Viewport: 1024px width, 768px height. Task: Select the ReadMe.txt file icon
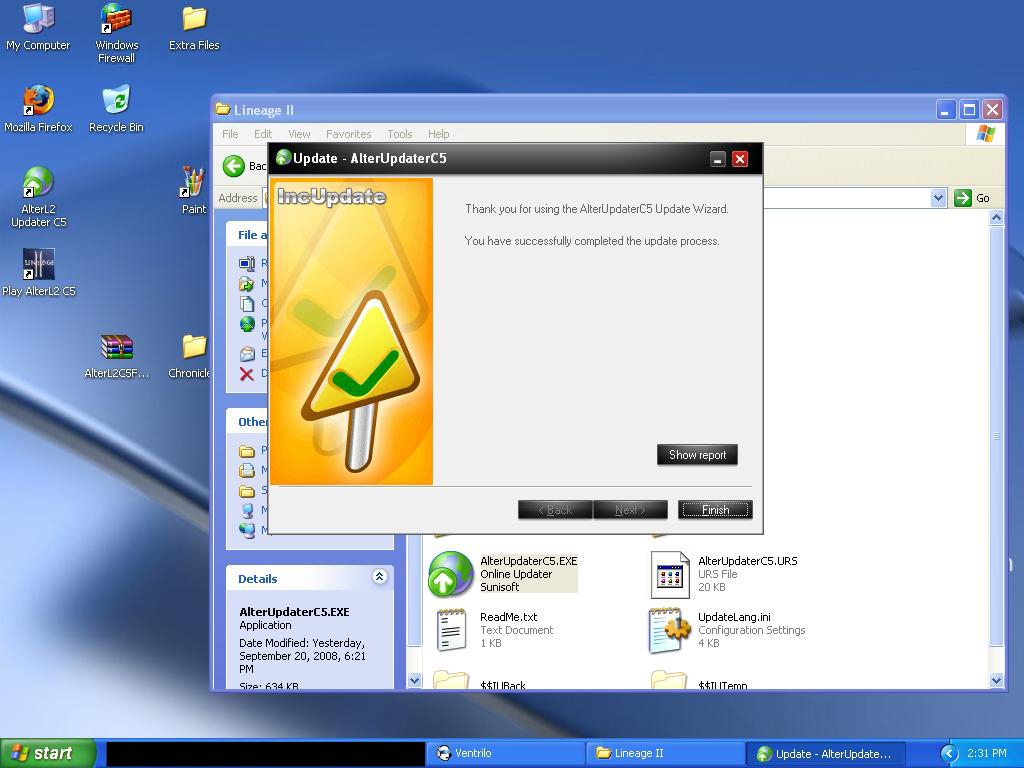coord(451,630)
